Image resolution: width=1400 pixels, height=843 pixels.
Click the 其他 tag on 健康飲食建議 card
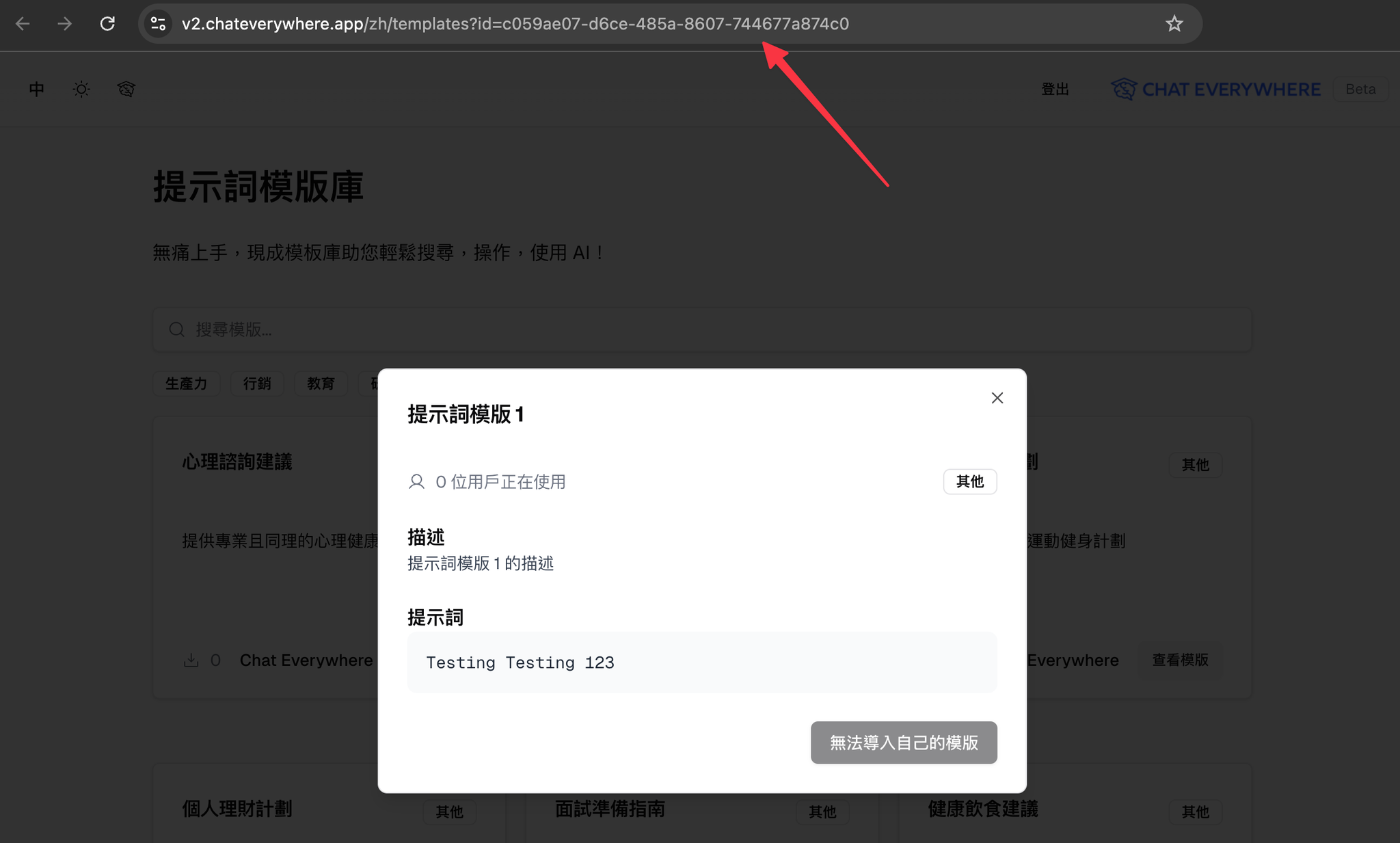1196,812
